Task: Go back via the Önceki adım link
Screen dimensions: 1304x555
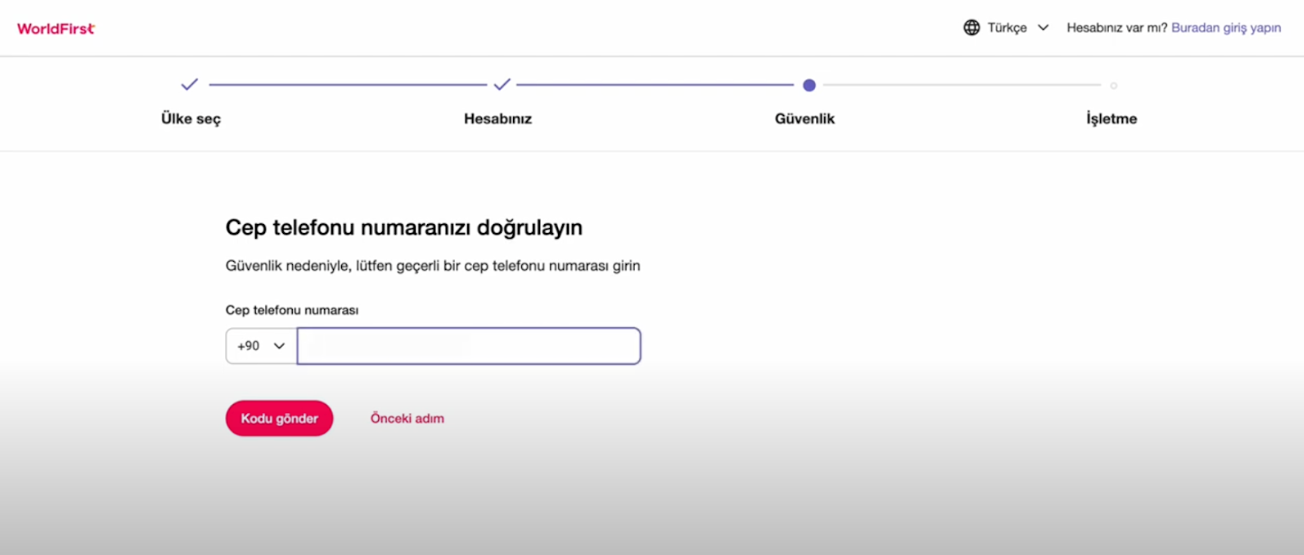Action: click(x=407, y=418)
